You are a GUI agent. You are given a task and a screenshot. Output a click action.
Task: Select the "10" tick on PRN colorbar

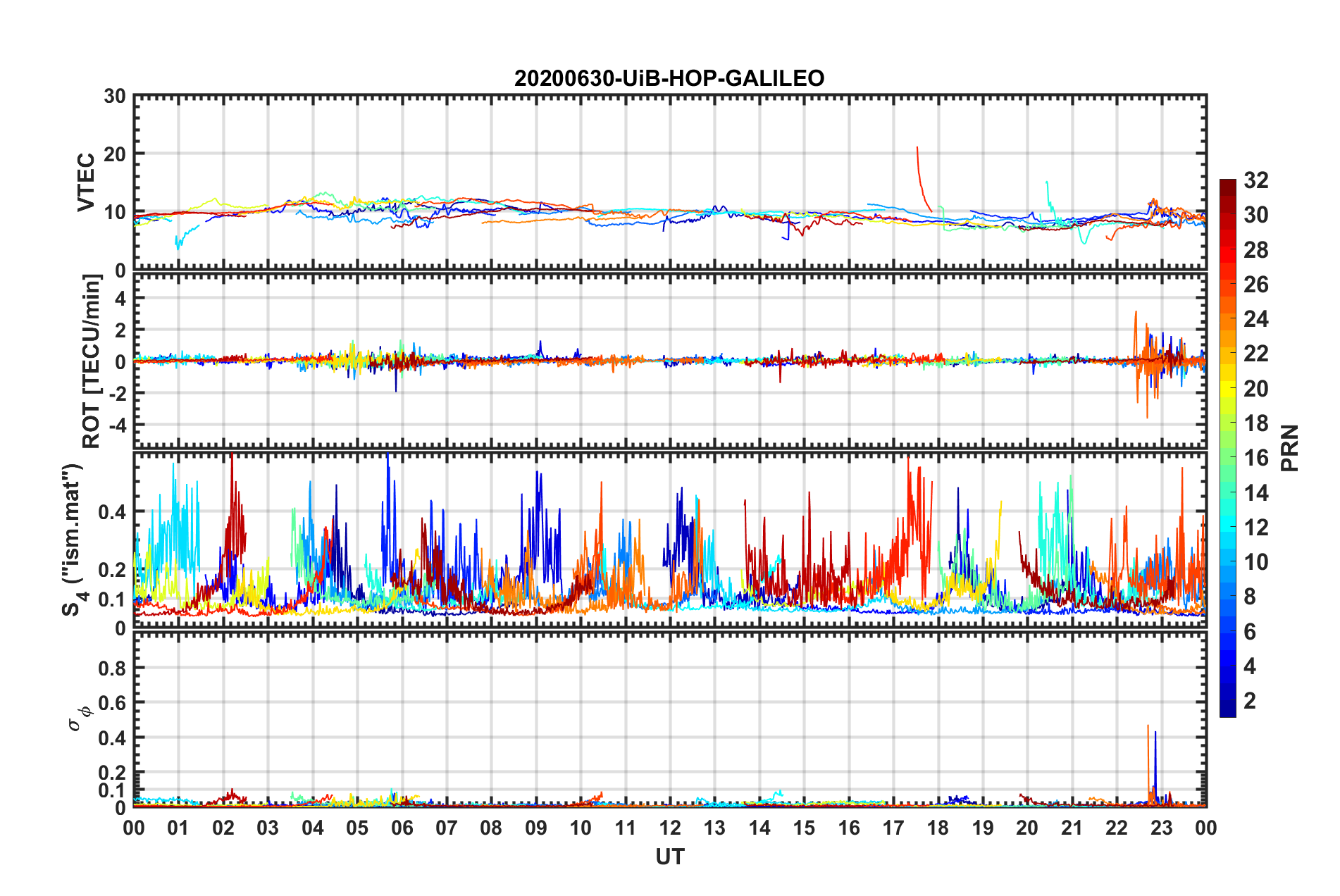[x=1255, y=562]
